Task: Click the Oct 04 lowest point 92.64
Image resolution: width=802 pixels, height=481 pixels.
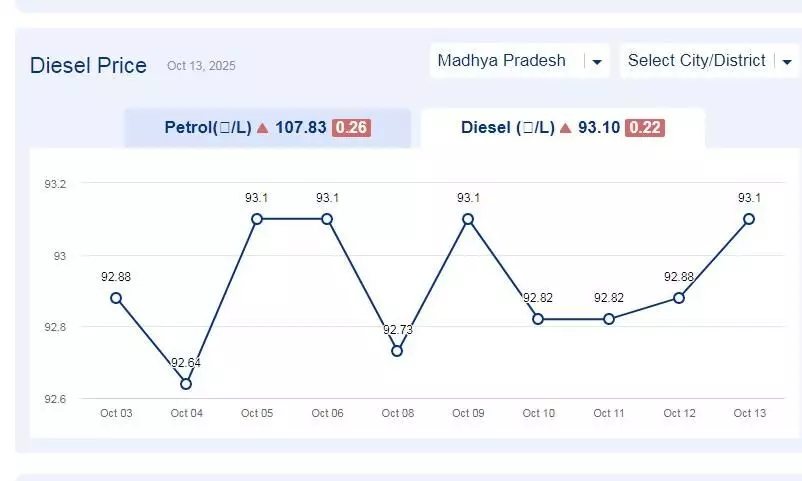Action: (x=186, y=384)
